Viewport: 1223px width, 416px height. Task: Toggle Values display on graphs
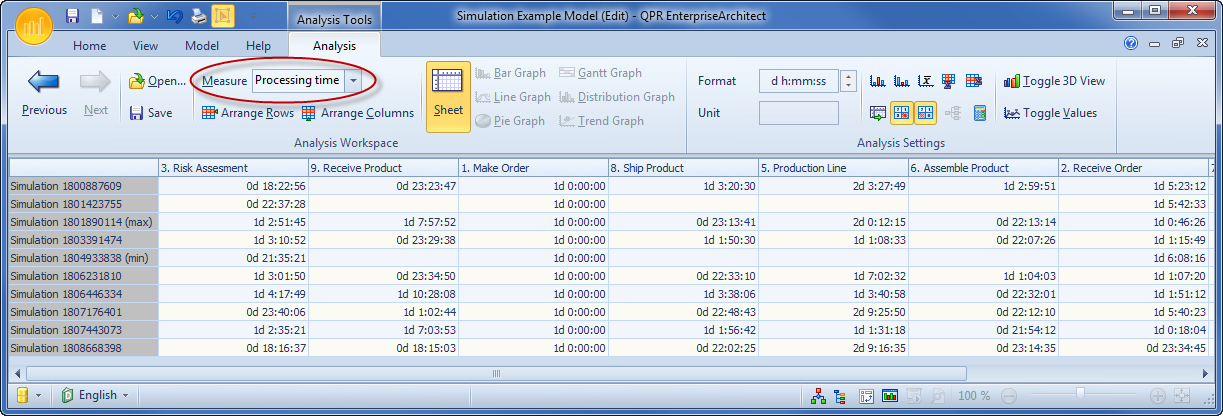click(1049, 113)
